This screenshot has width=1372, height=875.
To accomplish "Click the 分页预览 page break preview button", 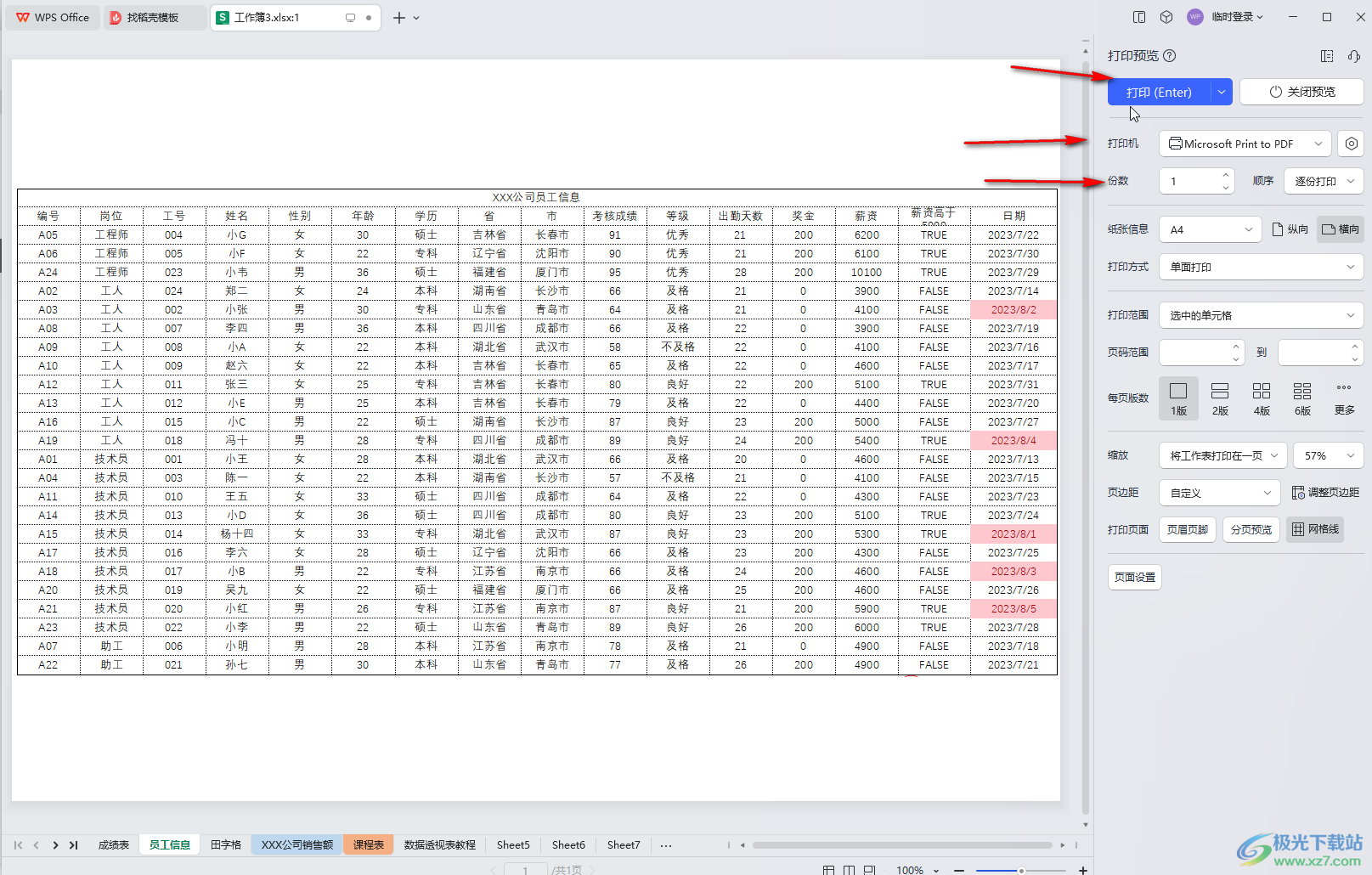I will click(x=1251, y=529).
